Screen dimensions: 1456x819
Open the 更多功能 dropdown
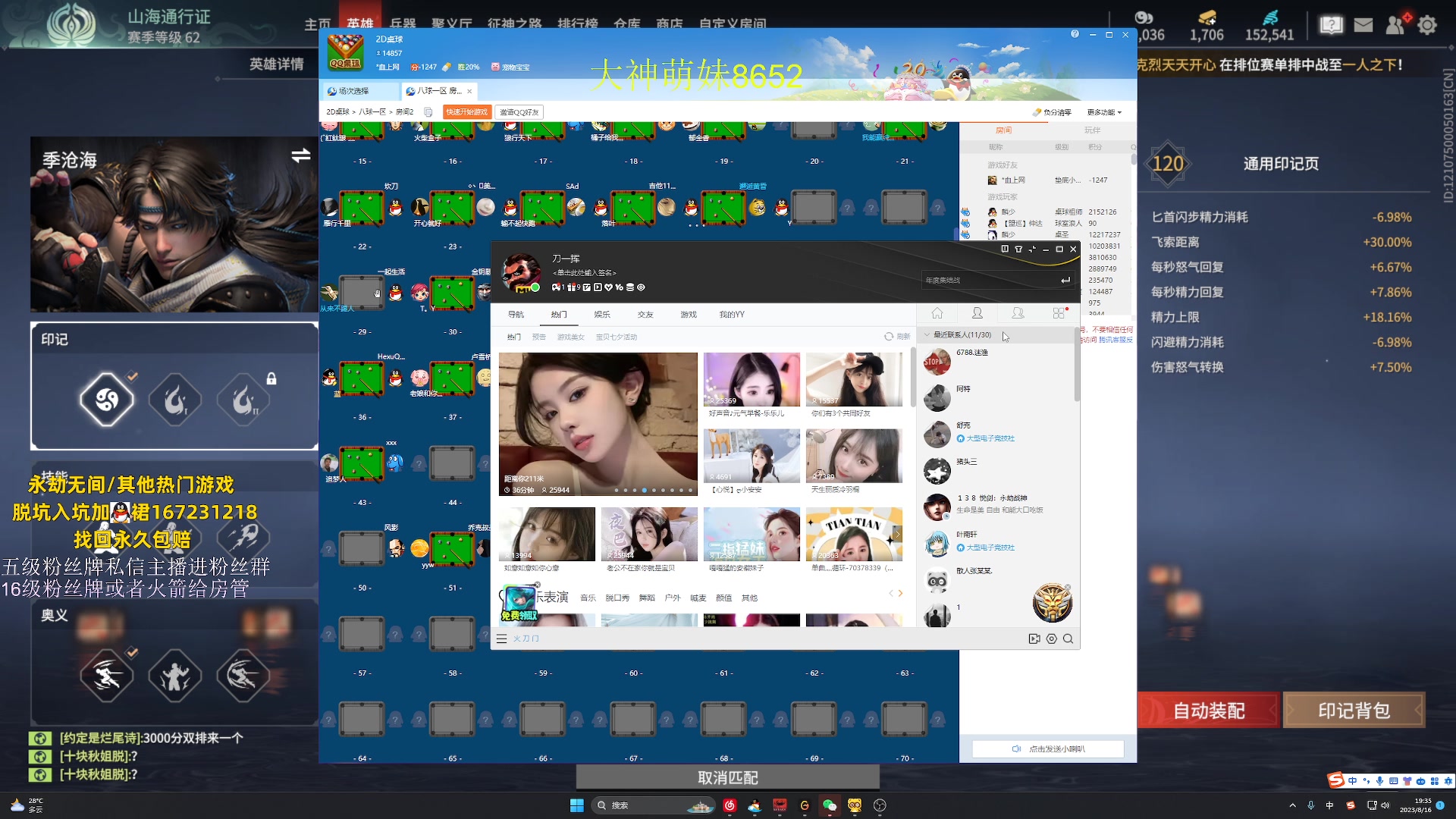tap(1103, 112)
